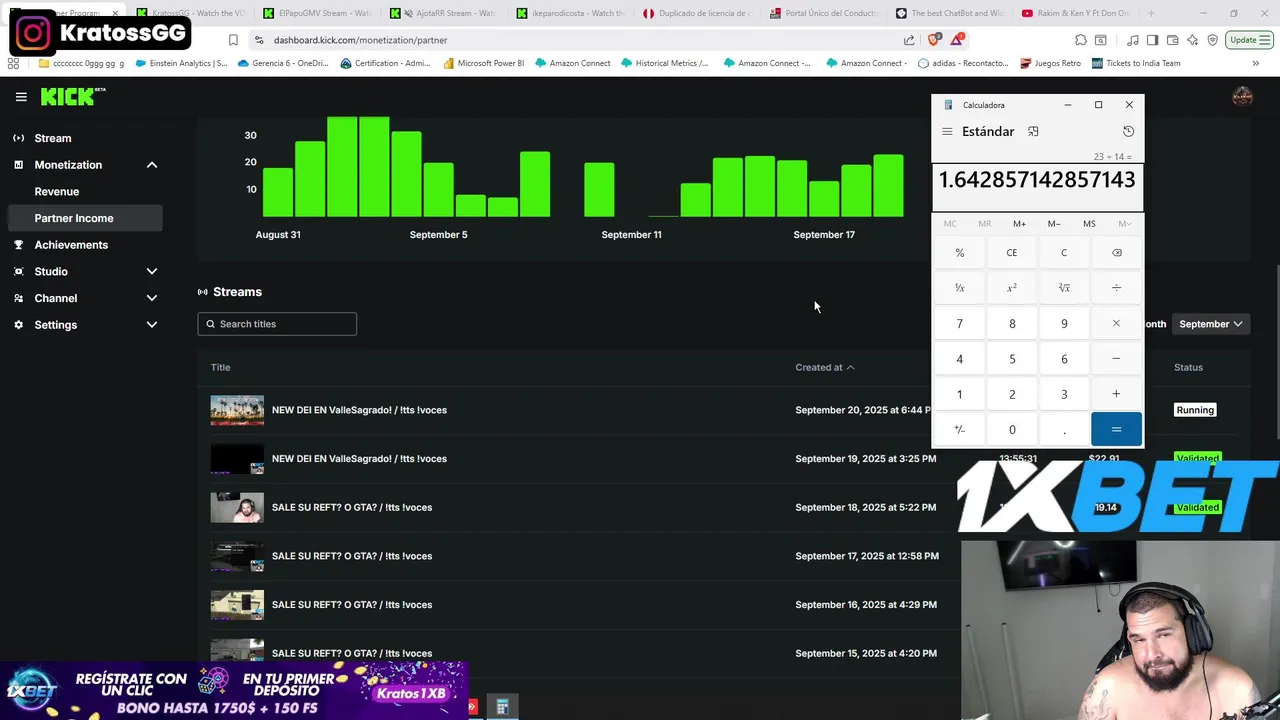Switch to the ElPapuGMV Stream browser tab
Screen dimensions: 1280x720
pyautogui.click(x=318, y=13)
